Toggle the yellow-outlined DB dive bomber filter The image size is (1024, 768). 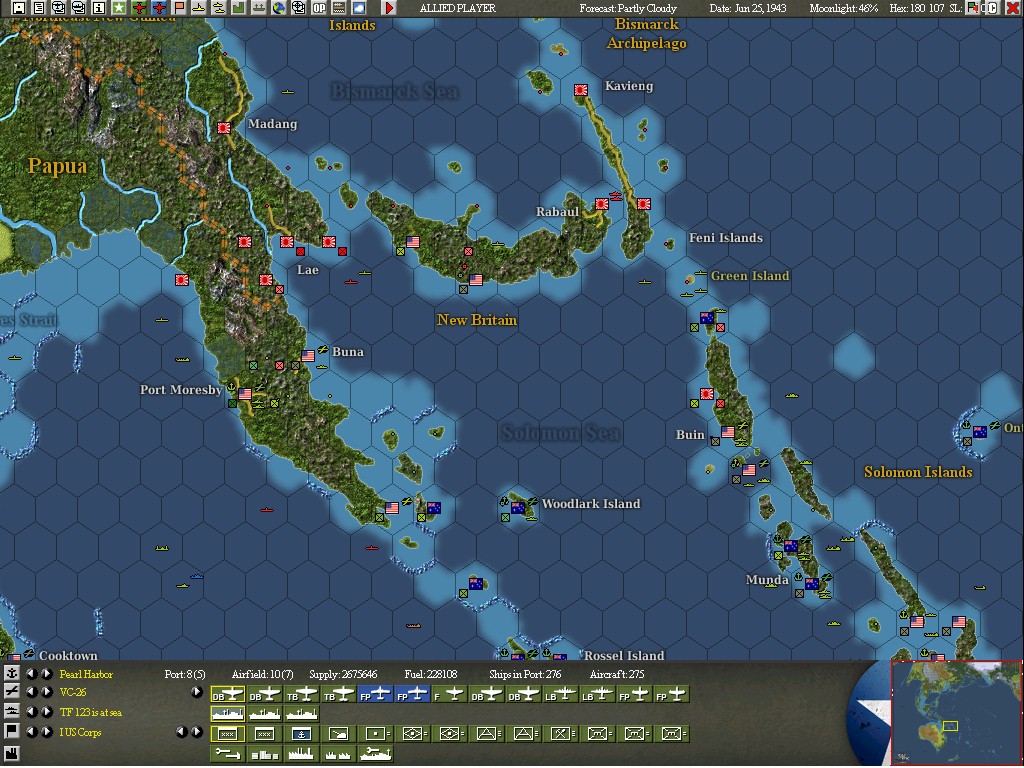click(227, 694)
